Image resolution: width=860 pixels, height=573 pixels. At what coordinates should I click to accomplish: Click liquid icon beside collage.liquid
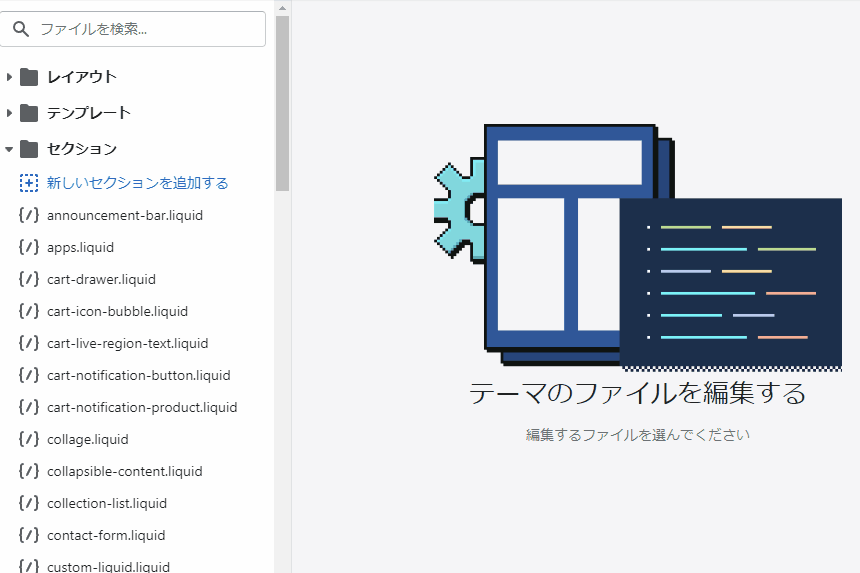[x=29, y=439]
